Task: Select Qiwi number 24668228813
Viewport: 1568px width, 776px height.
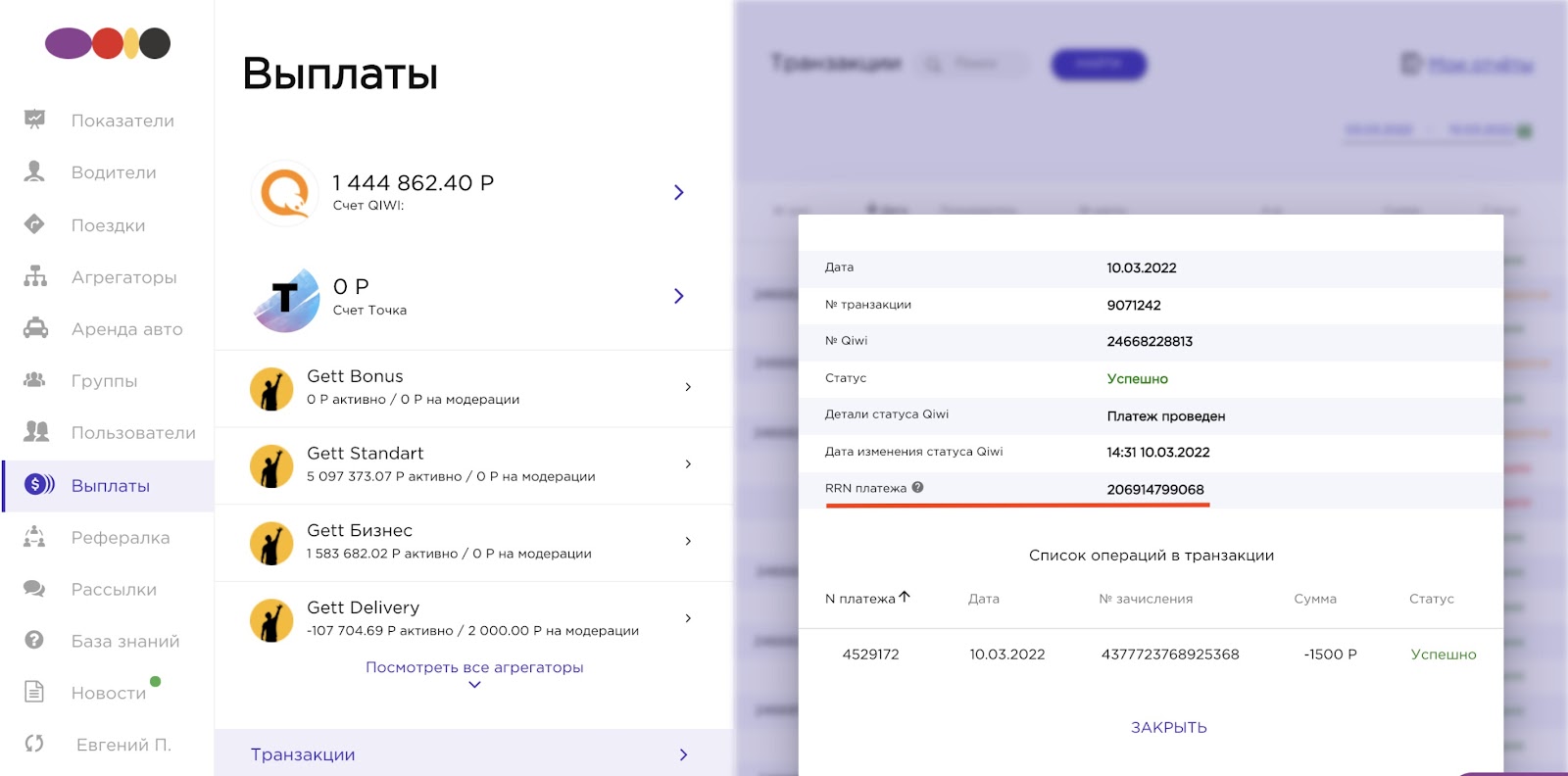Action: click(x=1150, y=342)
